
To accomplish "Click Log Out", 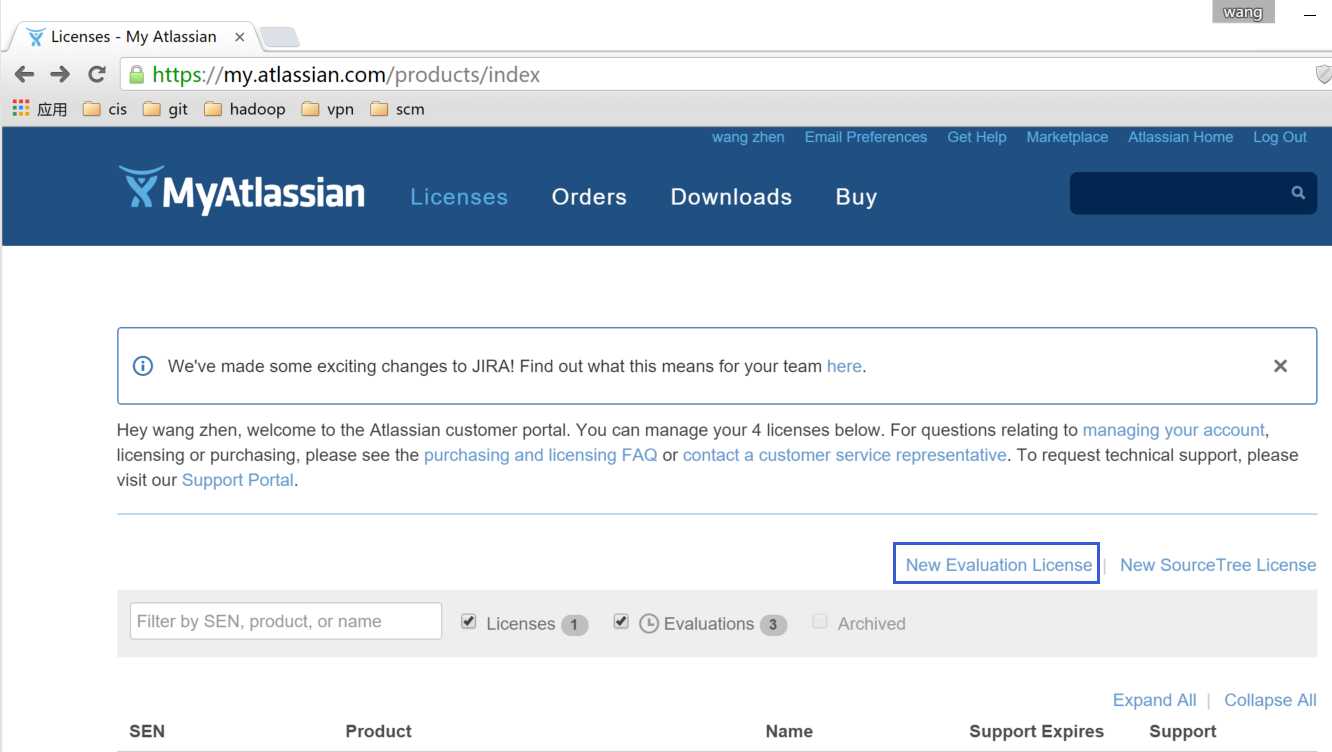I will point(1280,137).
